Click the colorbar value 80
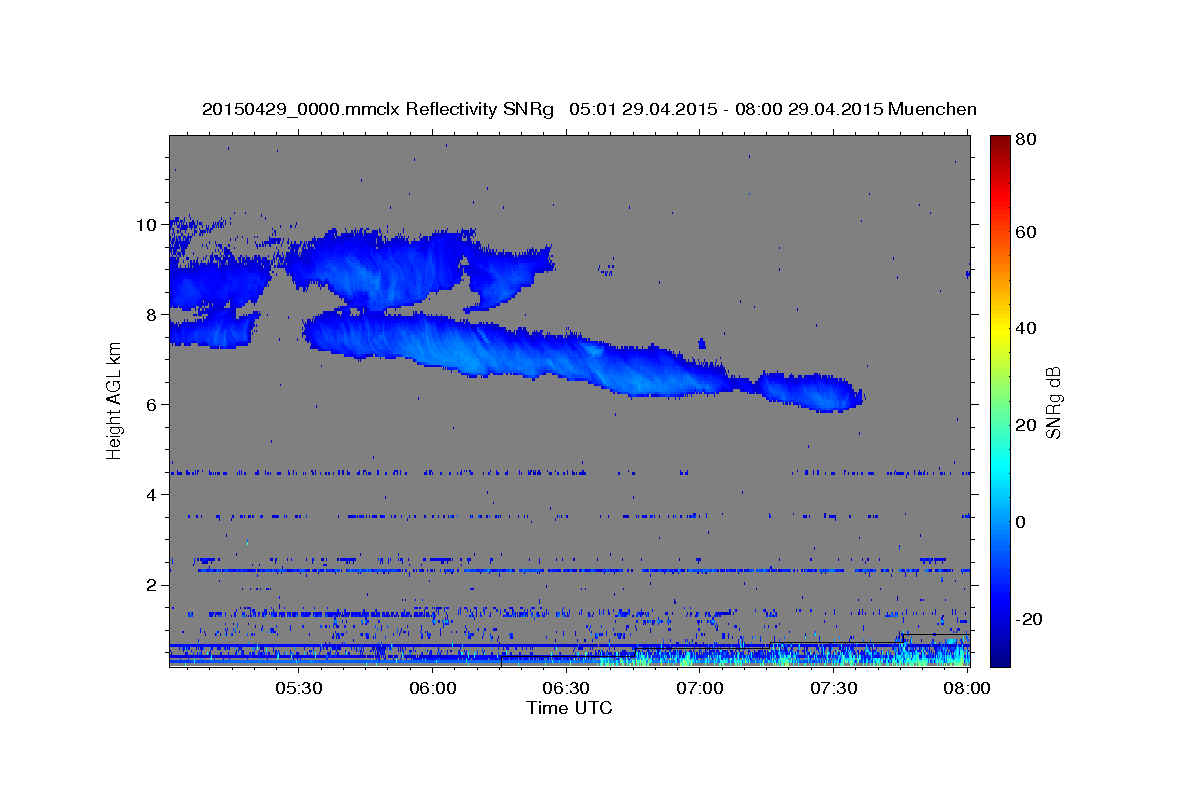This screenshot has height=800, width=1200. tap(1025, 140)
